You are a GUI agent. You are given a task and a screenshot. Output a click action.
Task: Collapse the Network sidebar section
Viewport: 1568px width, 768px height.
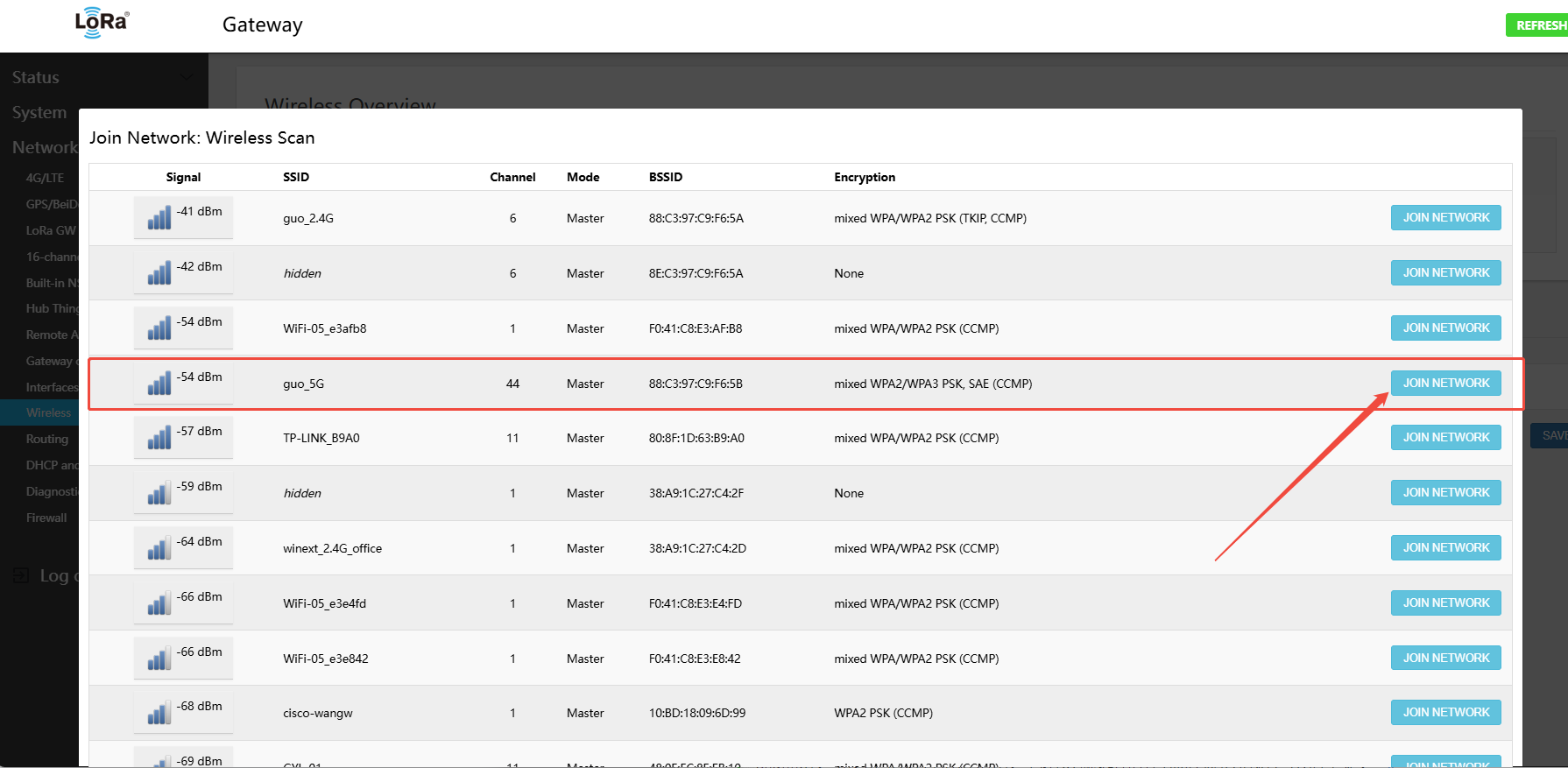pos(44,147)
